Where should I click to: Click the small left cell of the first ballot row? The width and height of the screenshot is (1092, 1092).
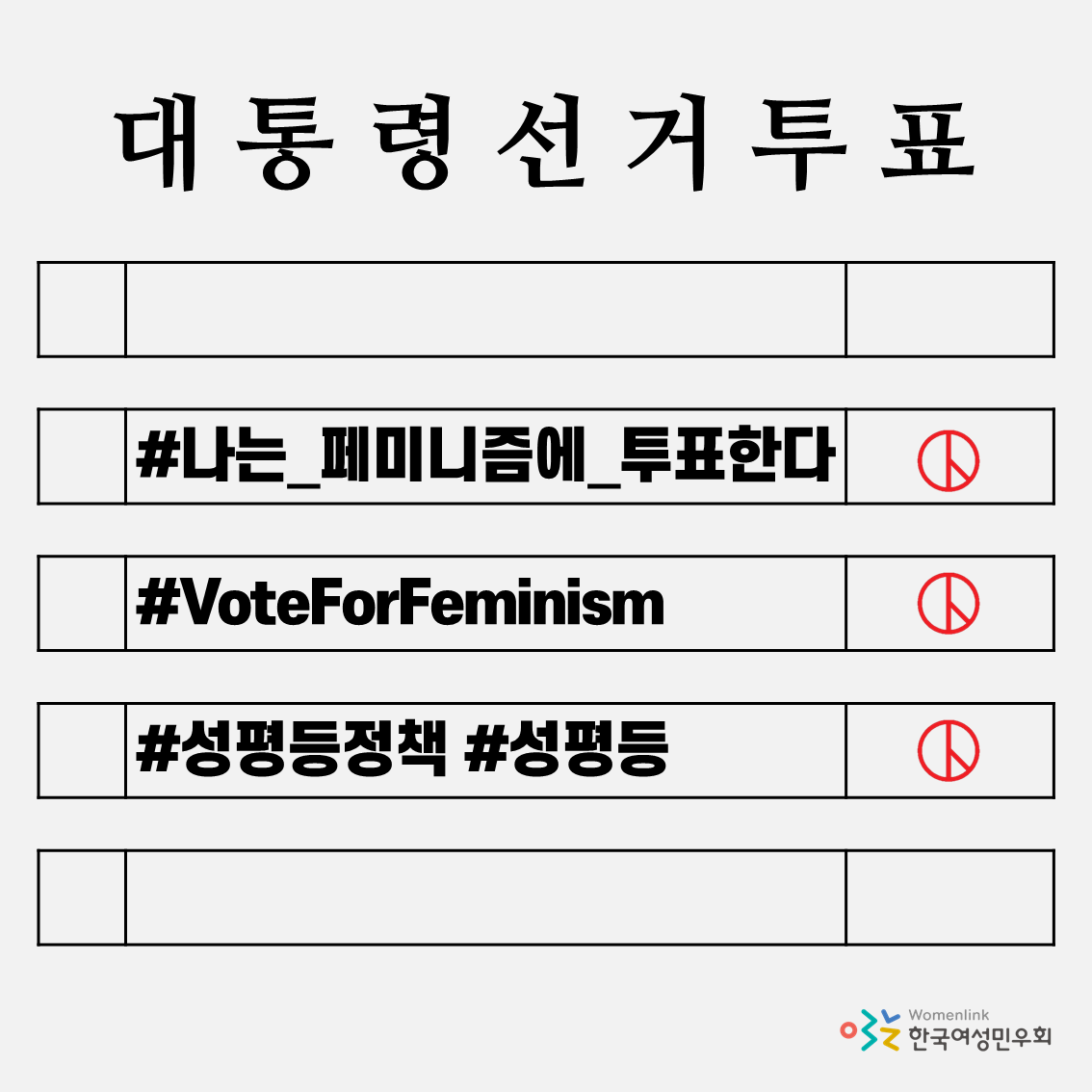(82, 309)
